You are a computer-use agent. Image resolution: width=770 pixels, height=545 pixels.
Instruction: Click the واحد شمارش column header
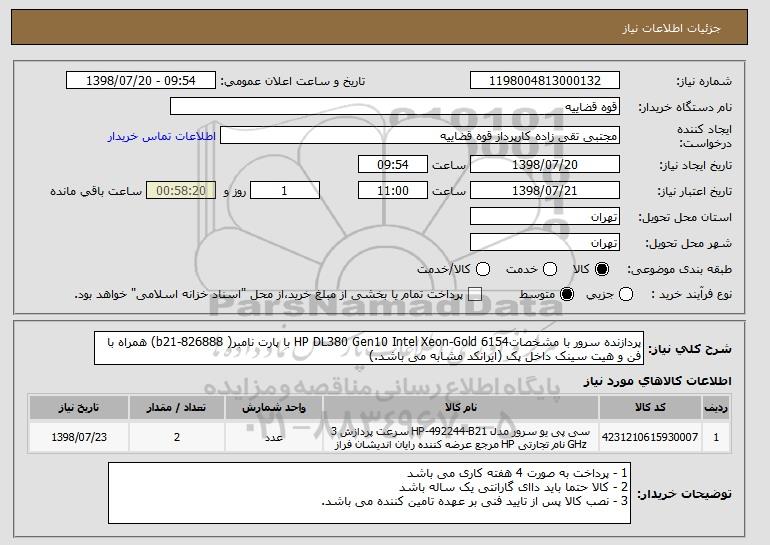274,408
